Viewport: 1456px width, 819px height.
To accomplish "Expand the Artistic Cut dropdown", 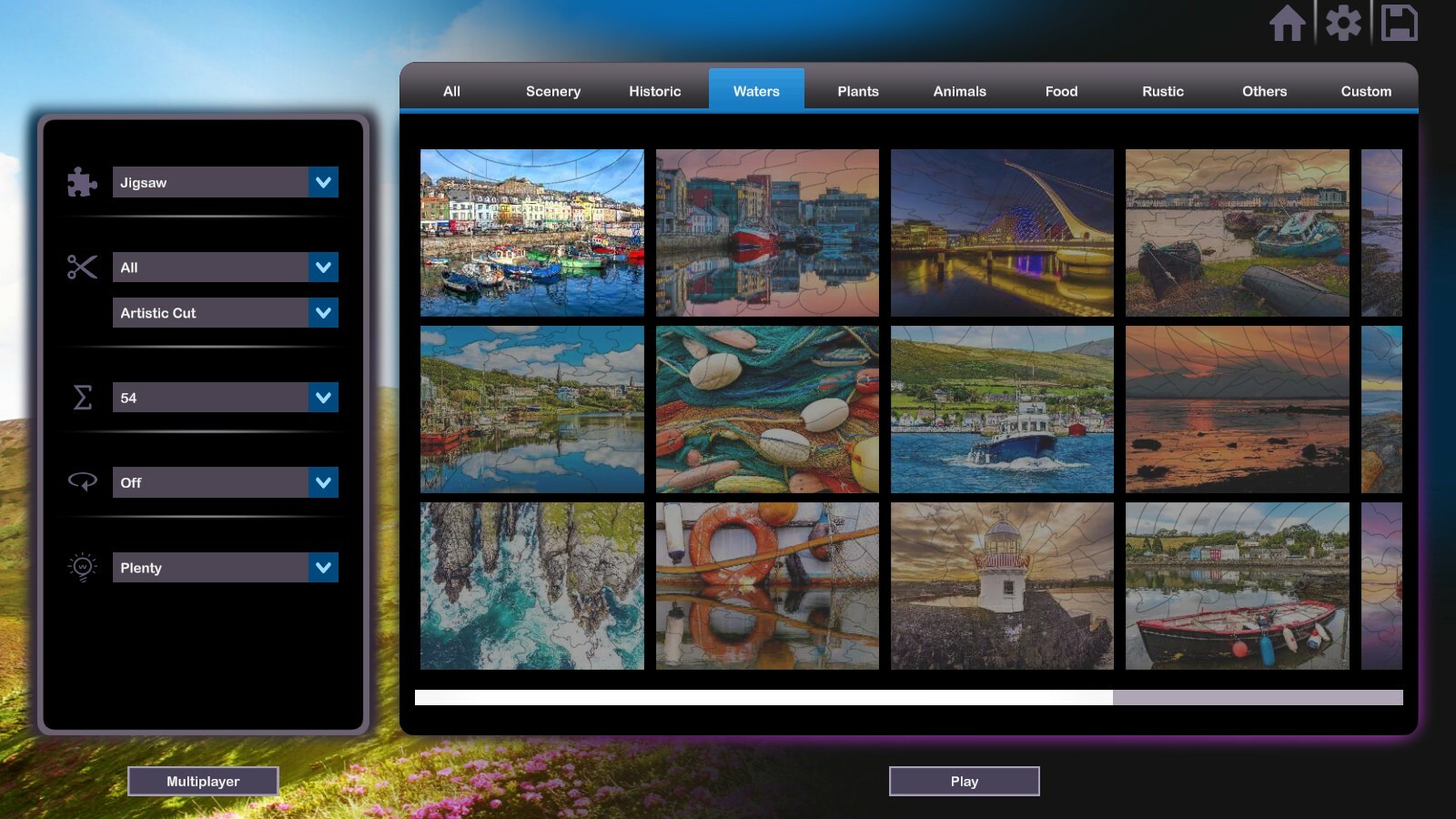I will tap(225, 312).
